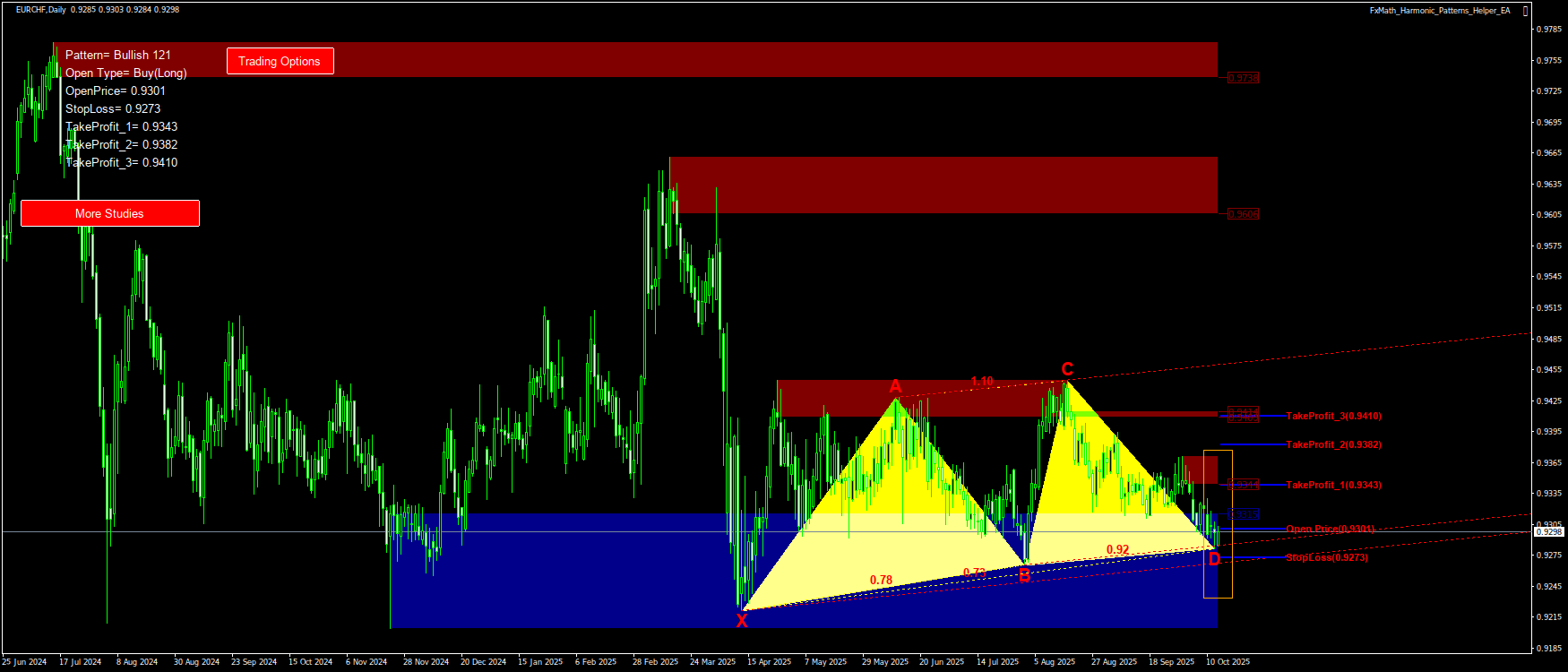Image resolution: width=1568 pixels, height=672 pixels.
Task: Open the More Studies button
Action: tap(109, 213)
